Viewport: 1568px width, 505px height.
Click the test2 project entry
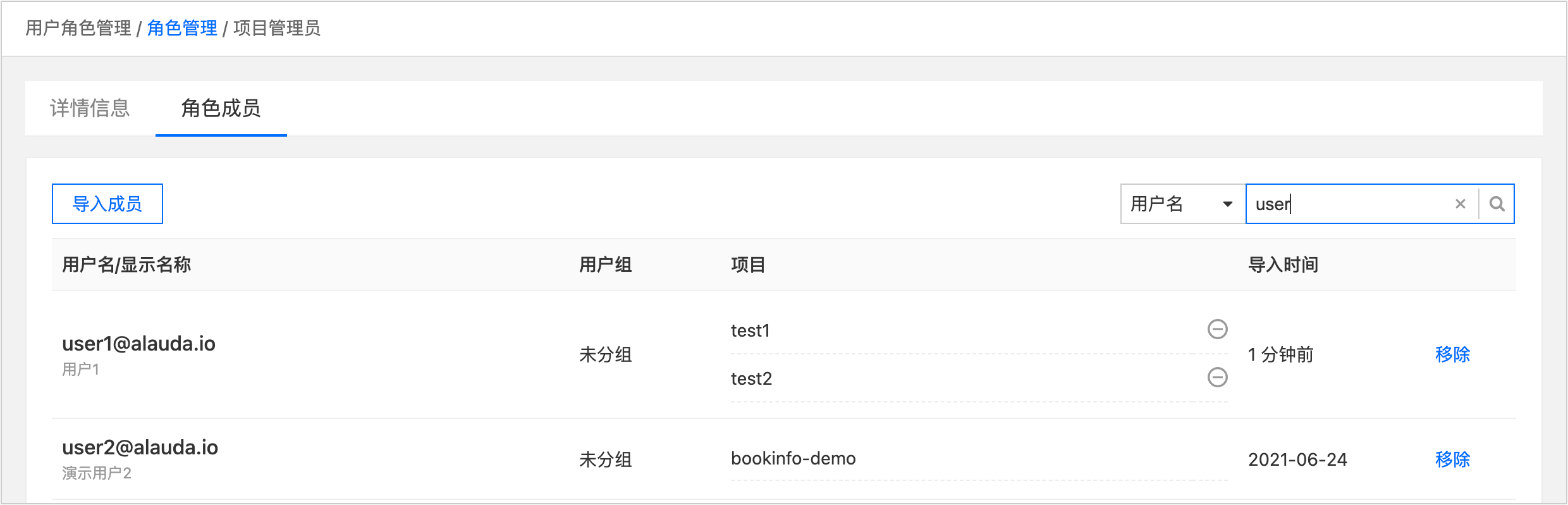(x=751, y=379)
